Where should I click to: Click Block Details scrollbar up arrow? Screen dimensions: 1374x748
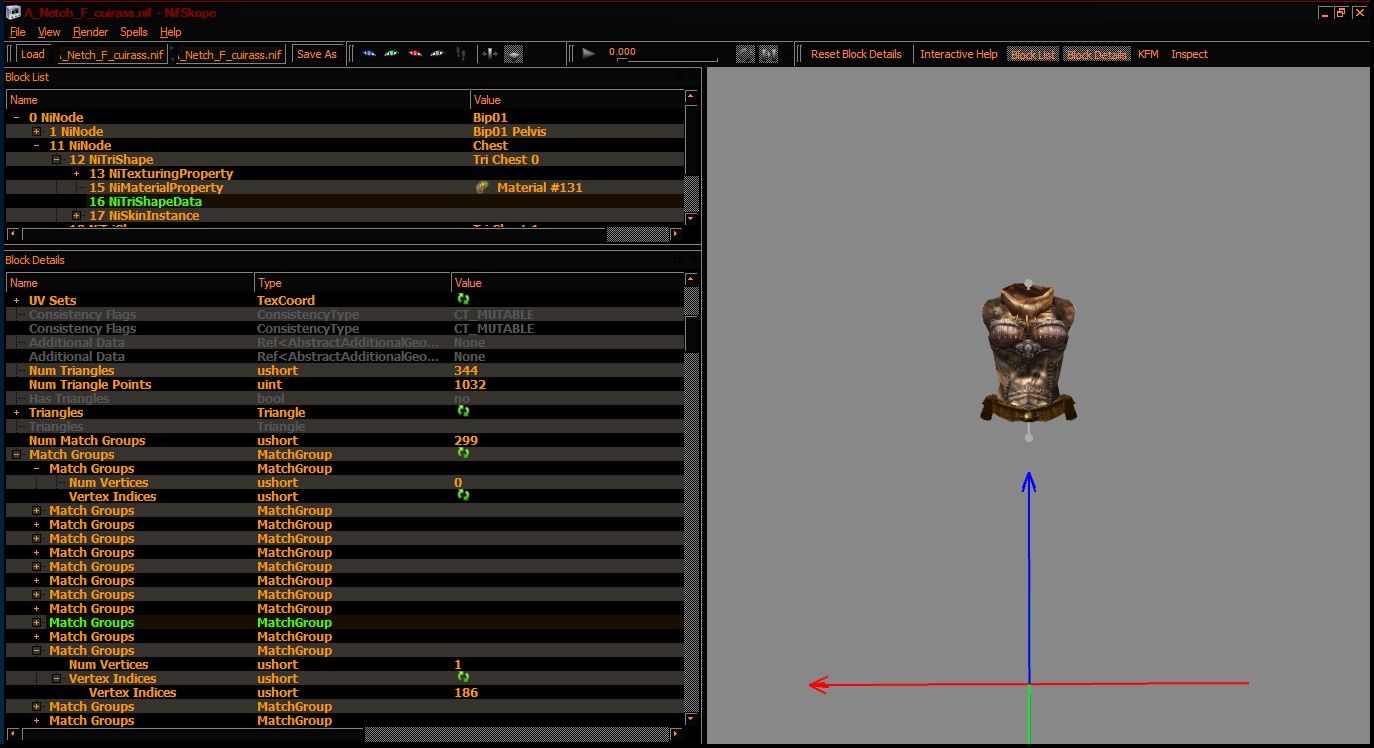click(691, 281)
